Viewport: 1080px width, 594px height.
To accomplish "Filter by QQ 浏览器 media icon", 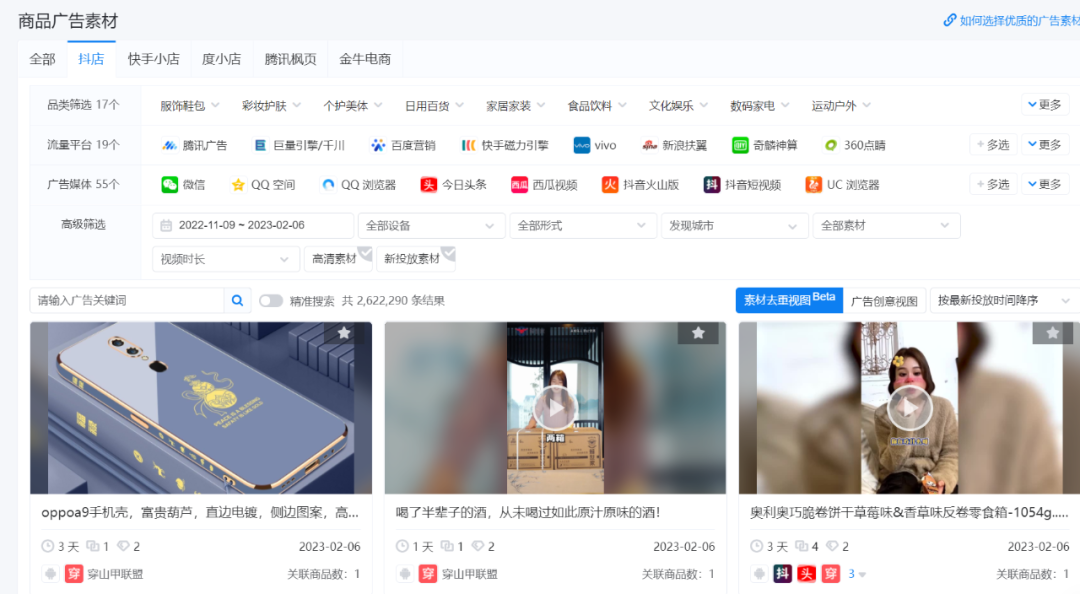I will tap(328, 185).
